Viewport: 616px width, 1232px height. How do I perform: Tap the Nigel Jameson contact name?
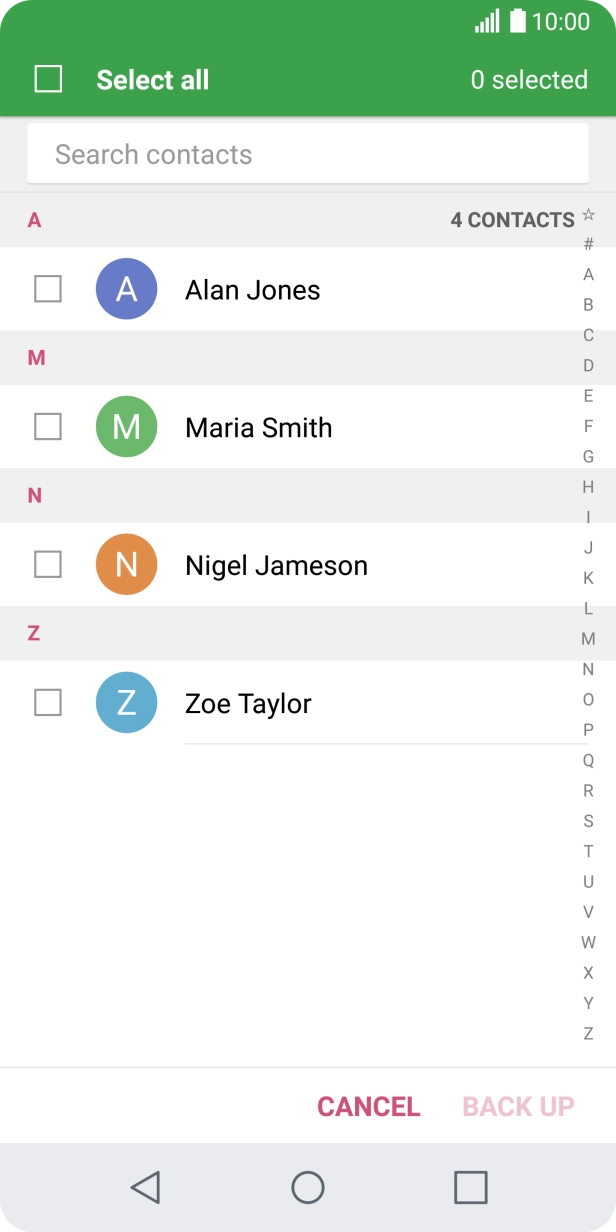click(276, 566)
